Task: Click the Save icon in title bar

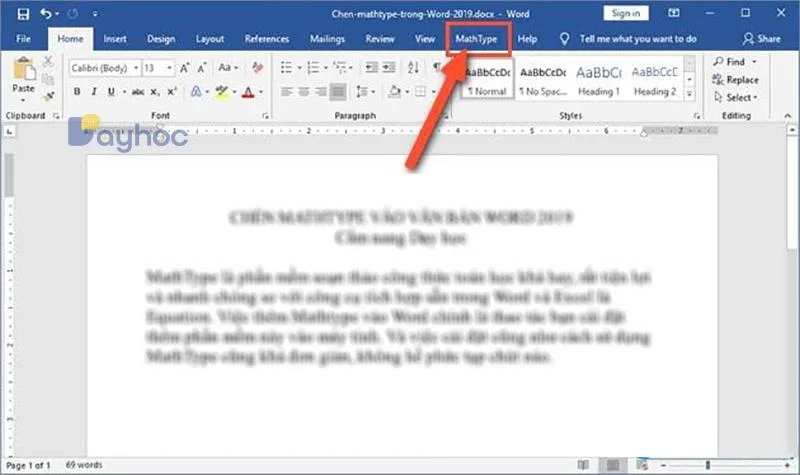Action: 23,14
